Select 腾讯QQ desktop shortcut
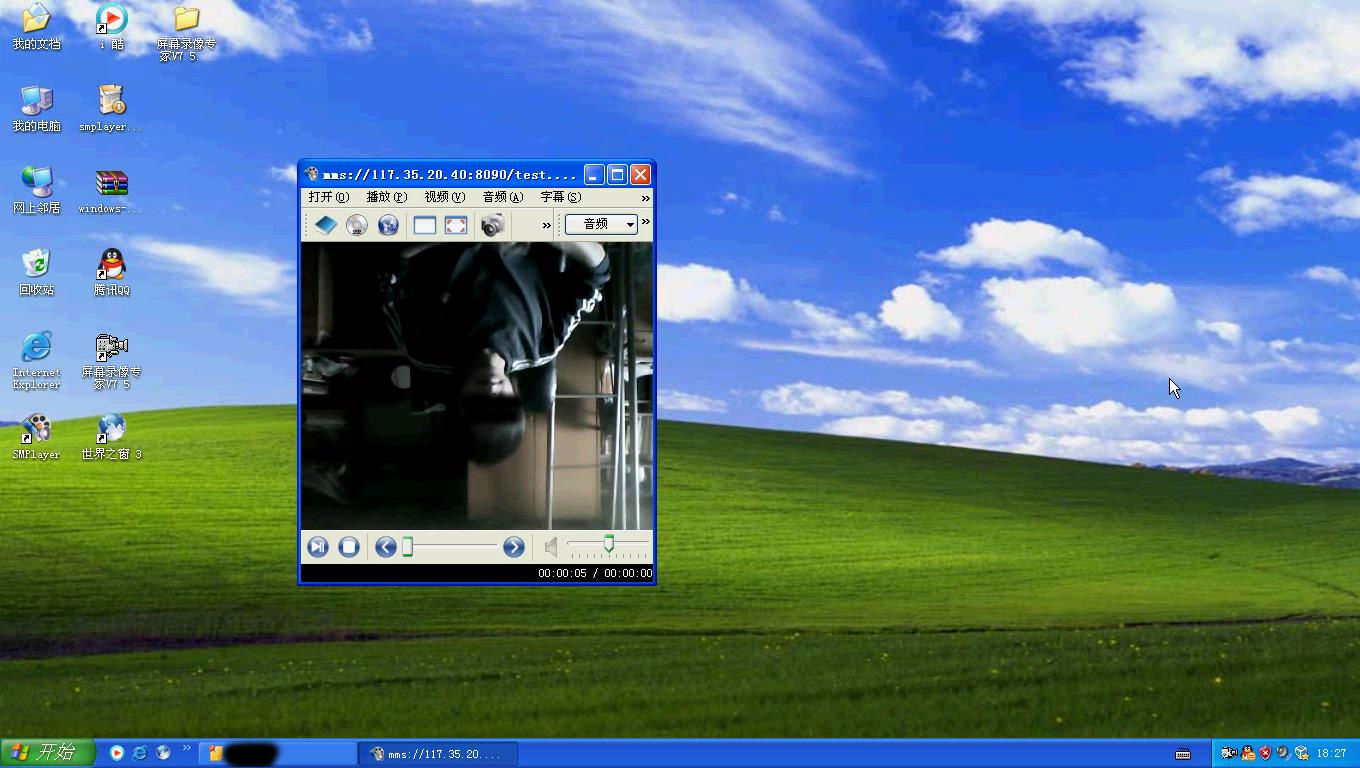This screenshot has height=768, width=1360. 111,272
